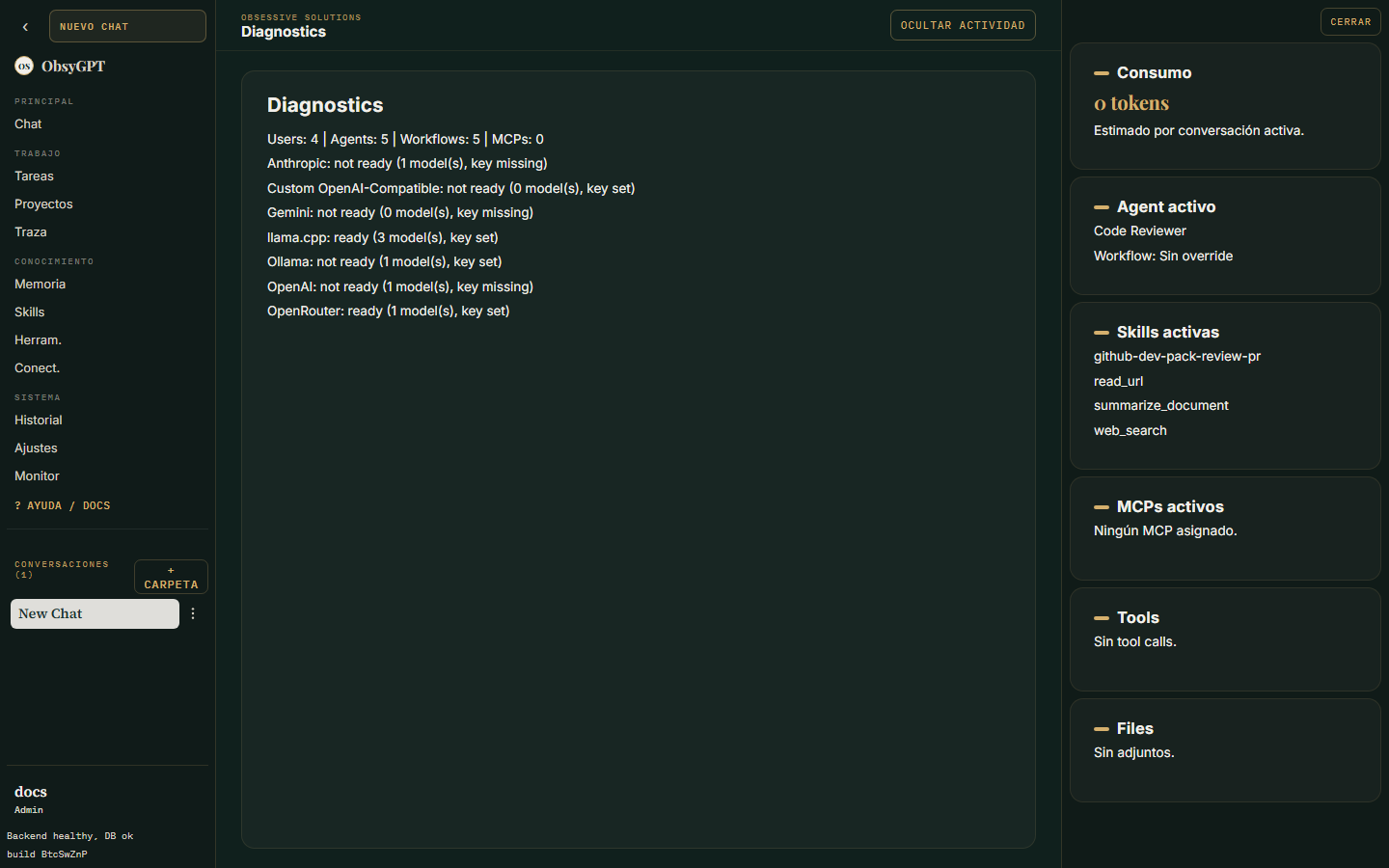Click the Code Reviewer agent name
The image size is (1389, 868).
coord(1140,231)
